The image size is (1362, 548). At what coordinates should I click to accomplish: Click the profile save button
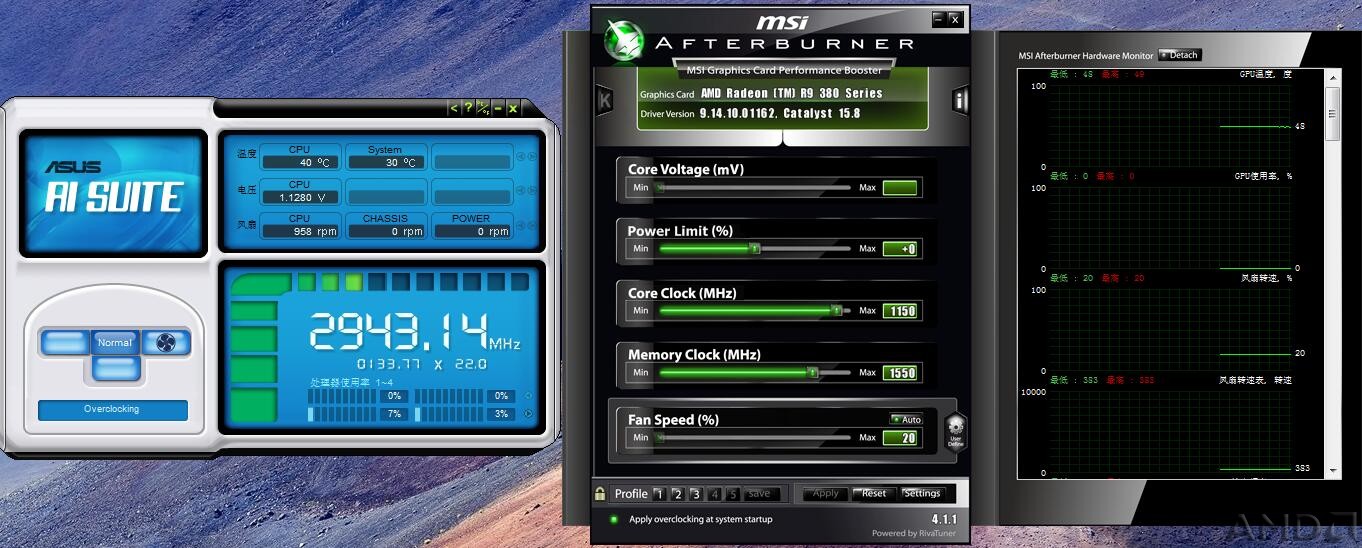coord(761,494)
